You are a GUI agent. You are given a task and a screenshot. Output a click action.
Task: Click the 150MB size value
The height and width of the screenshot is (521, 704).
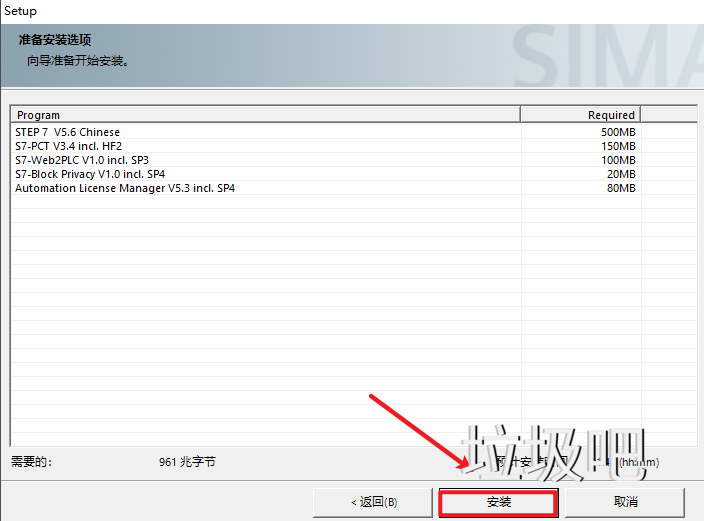pos(618,146)
